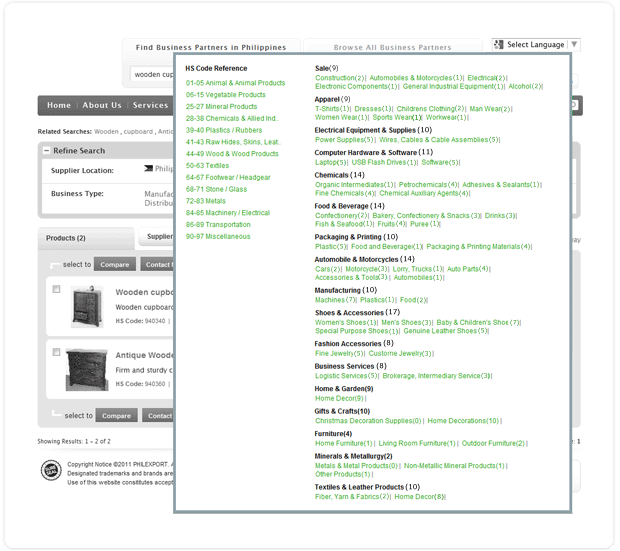
Task: Open 64-67 Footwear / Headgear link
Action: 228,178
